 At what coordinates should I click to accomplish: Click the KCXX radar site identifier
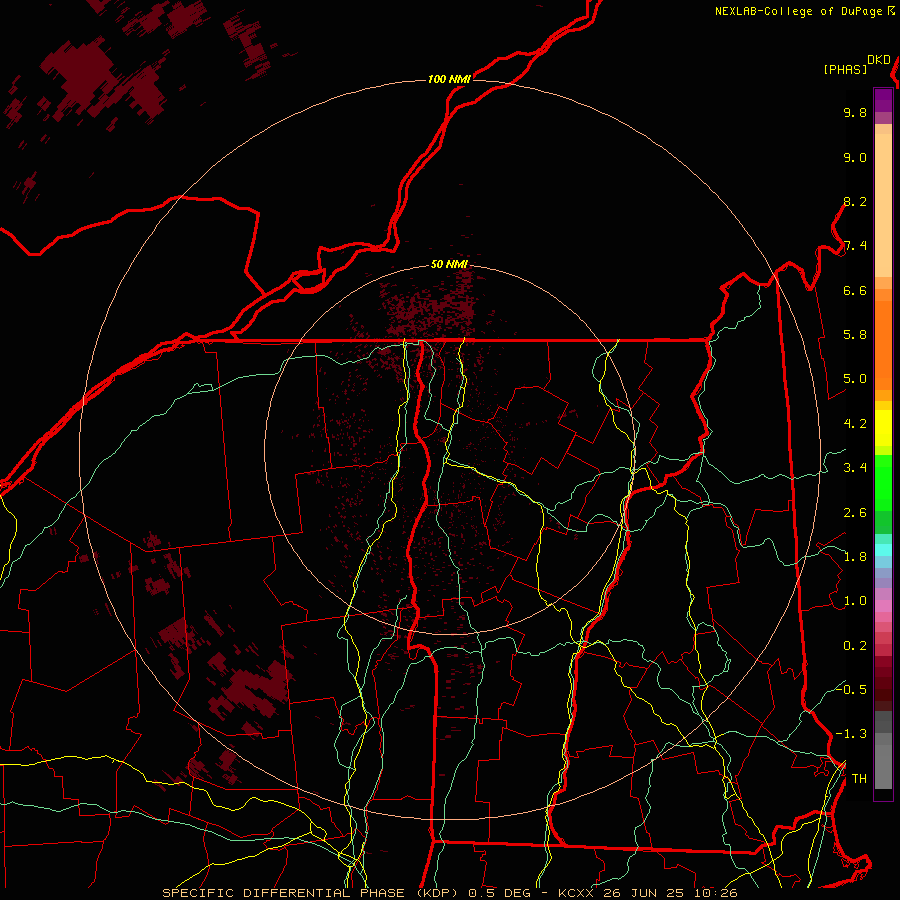coord(576,893)
